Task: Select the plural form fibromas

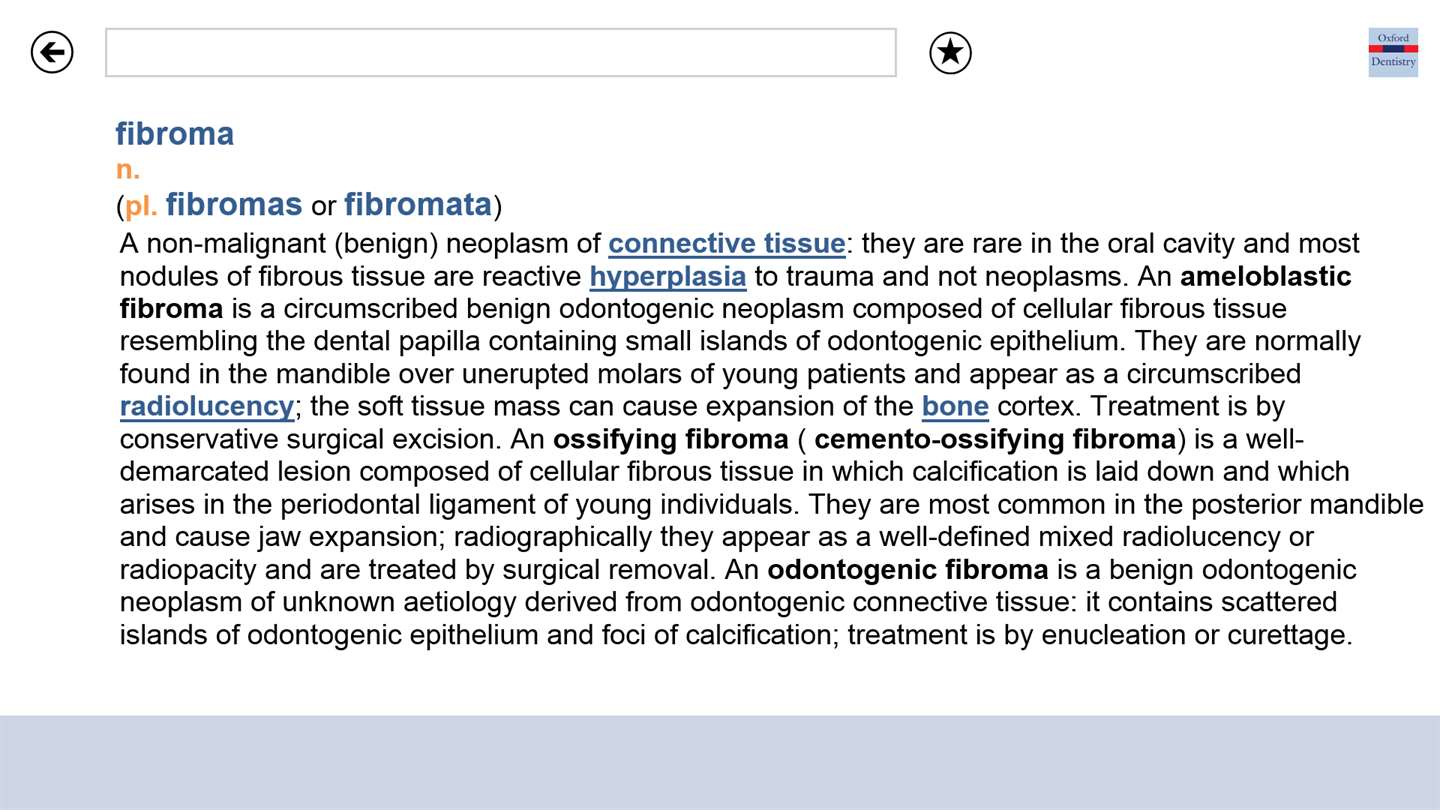Action: [234, 205]
